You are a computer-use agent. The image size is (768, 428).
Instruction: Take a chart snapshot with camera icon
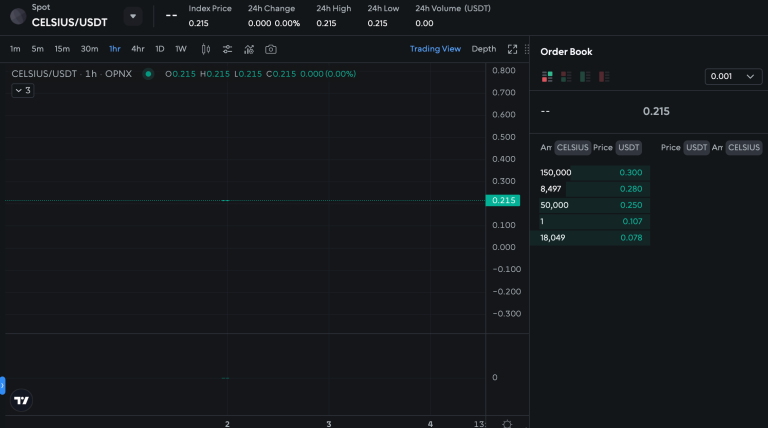(271, 49)
